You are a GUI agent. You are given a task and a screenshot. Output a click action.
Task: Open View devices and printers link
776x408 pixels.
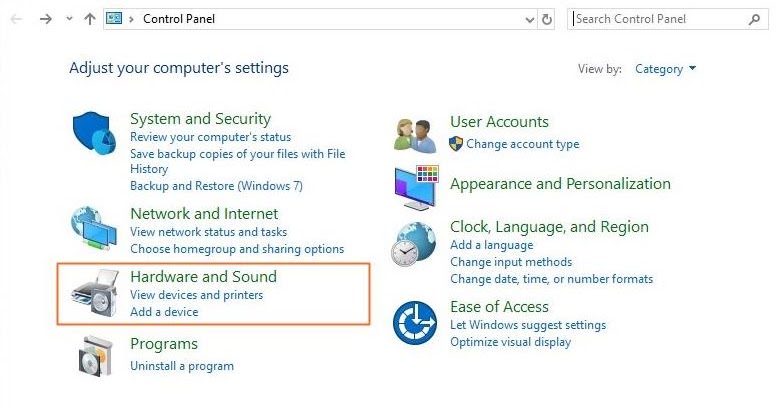click(x=196, y=295)
